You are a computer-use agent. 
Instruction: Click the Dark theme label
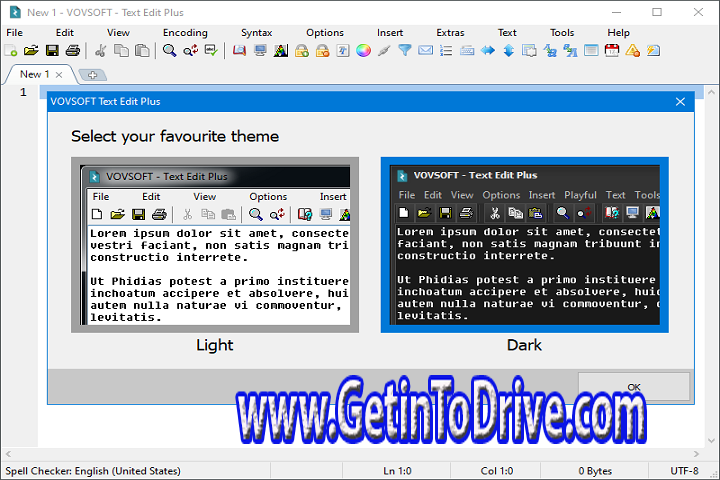tap(524, 345)
